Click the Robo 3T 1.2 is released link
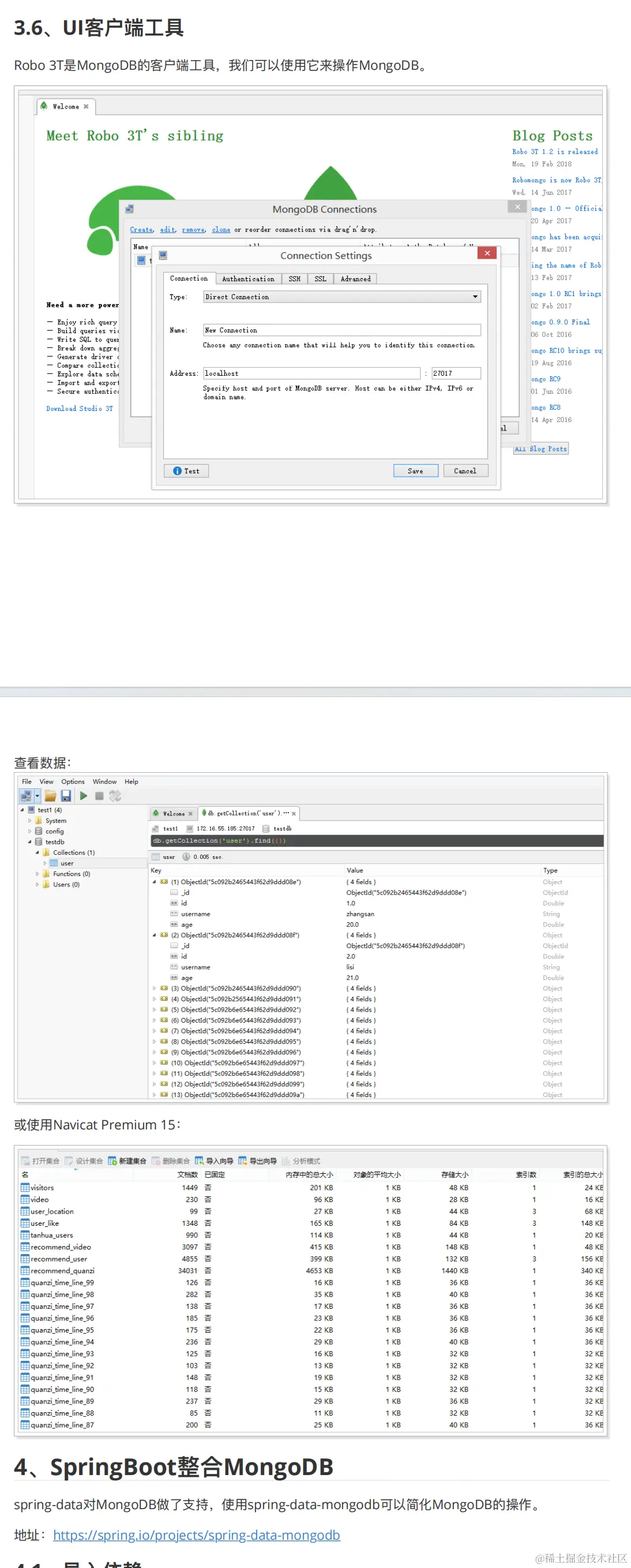 pos(555,152)
